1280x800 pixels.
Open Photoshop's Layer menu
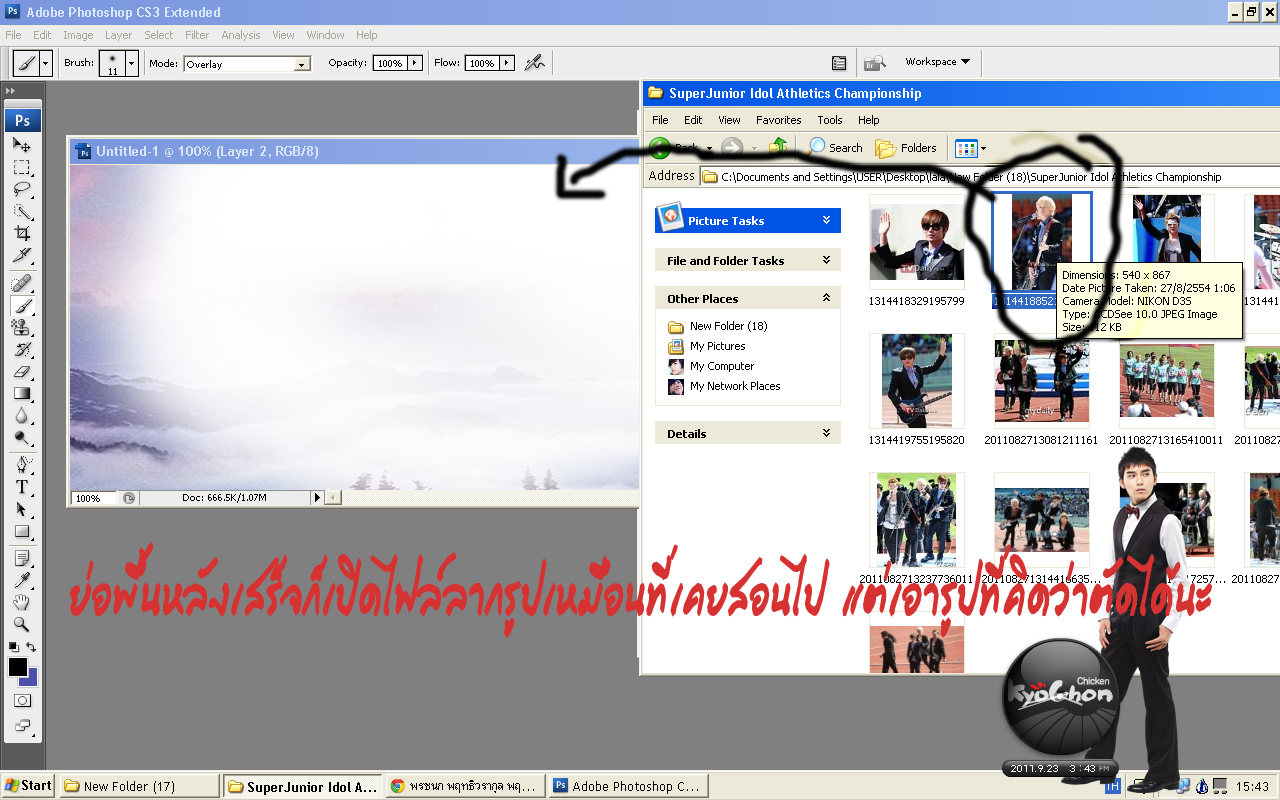[x=118, y=35]
